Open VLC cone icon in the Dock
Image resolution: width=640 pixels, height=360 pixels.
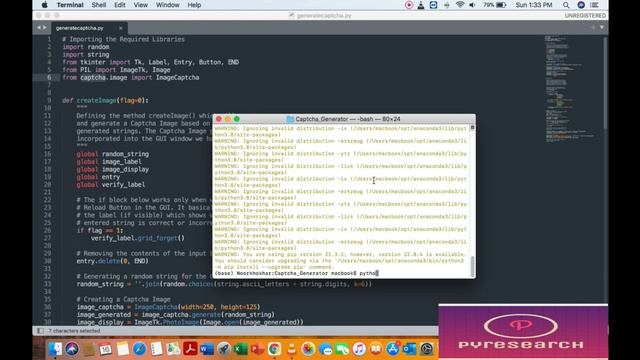(291, 349)
